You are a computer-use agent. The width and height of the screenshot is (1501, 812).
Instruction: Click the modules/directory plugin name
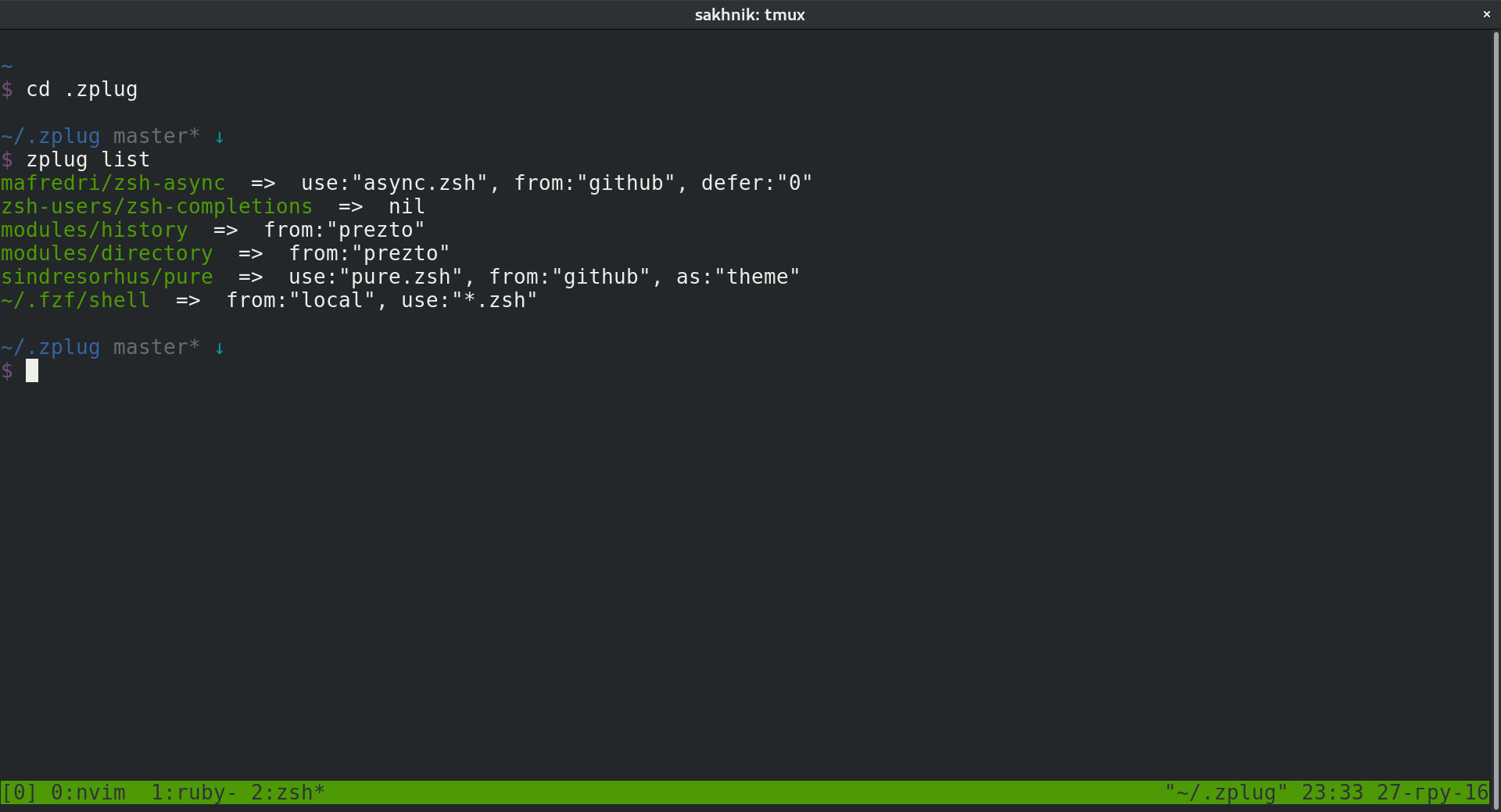(x=107, y=254)
